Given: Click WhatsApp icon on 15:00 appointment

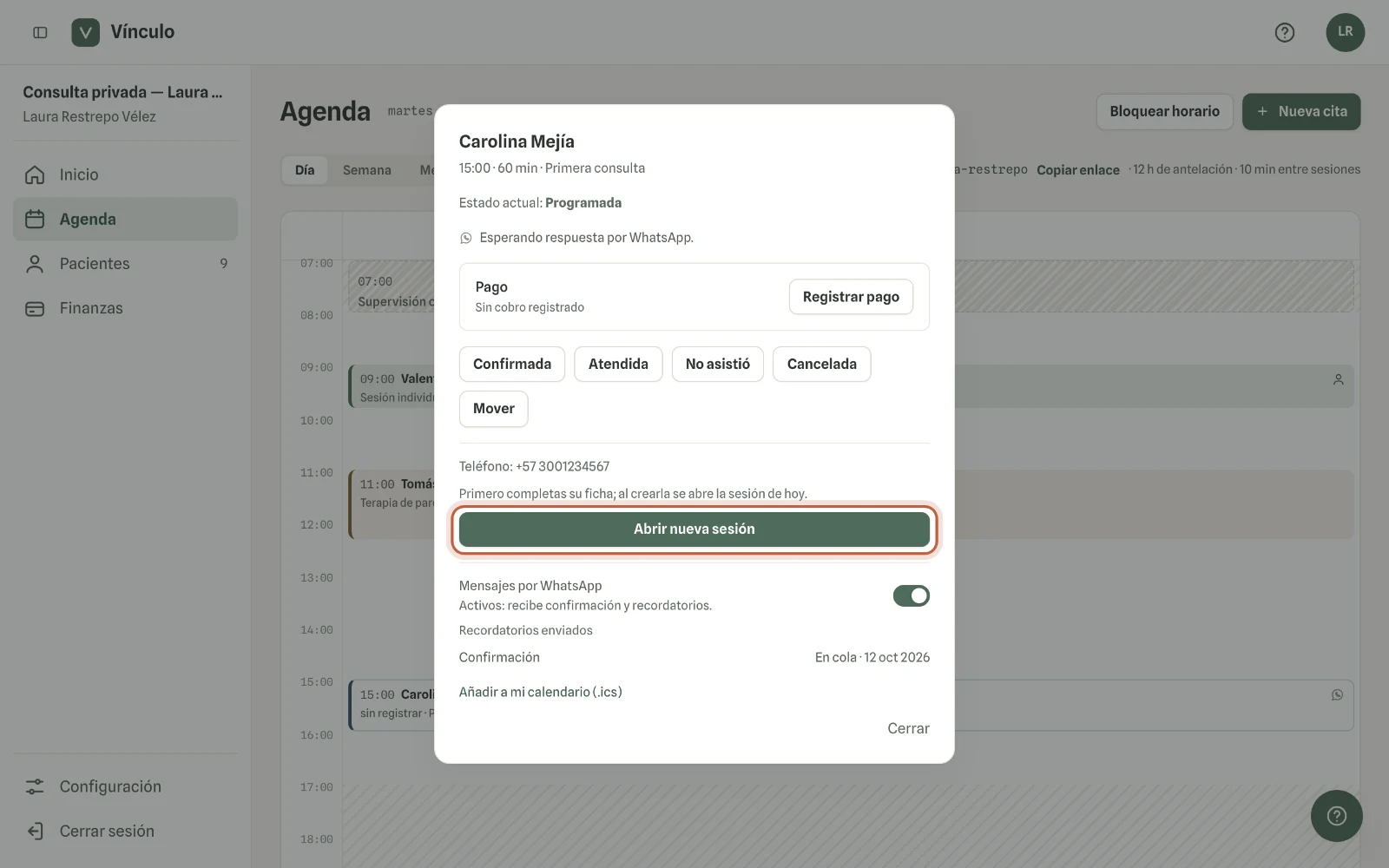Looking at the screenshot, I should pos(1337,694).
